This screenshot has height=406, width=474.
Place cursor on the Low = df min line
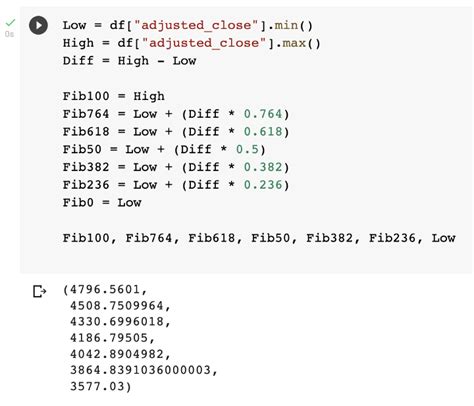tap(188, 26)
